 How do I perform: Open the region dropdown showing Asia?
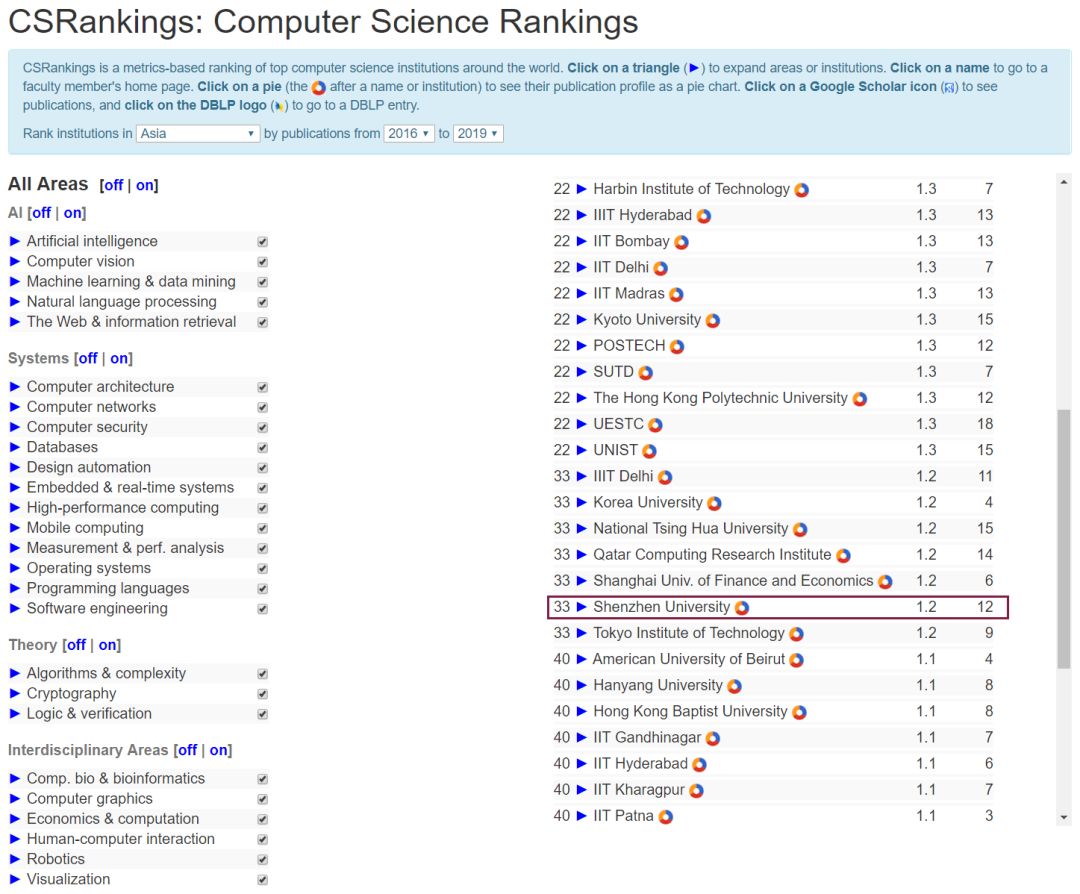[198, 134]
